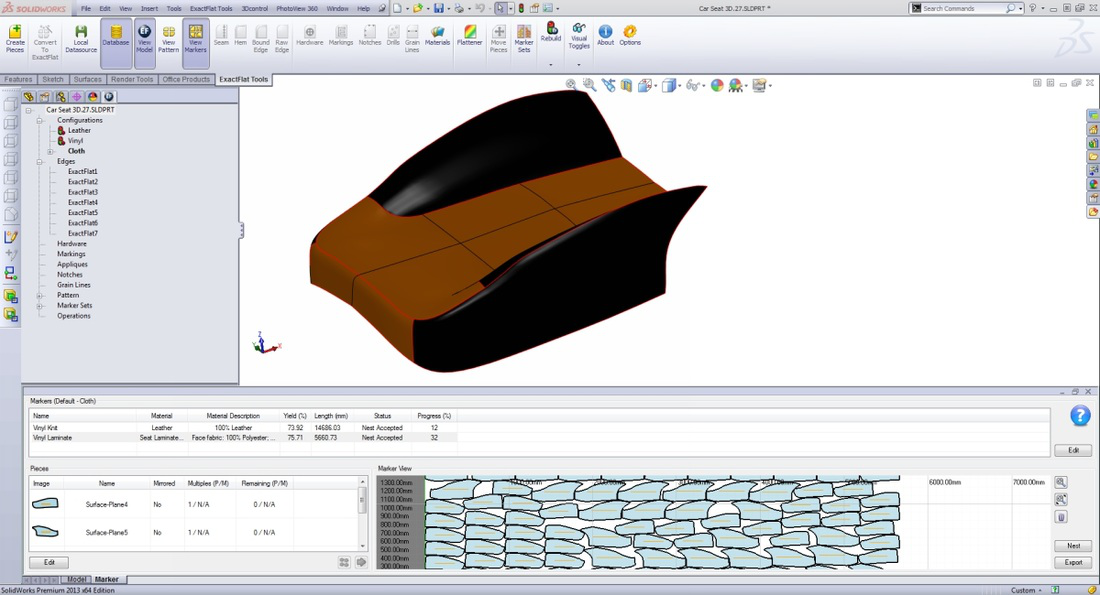The width and height of the screenshot is (1100, 595).
Task: Collapse the Edges tree node
Action: pos(40,161)
